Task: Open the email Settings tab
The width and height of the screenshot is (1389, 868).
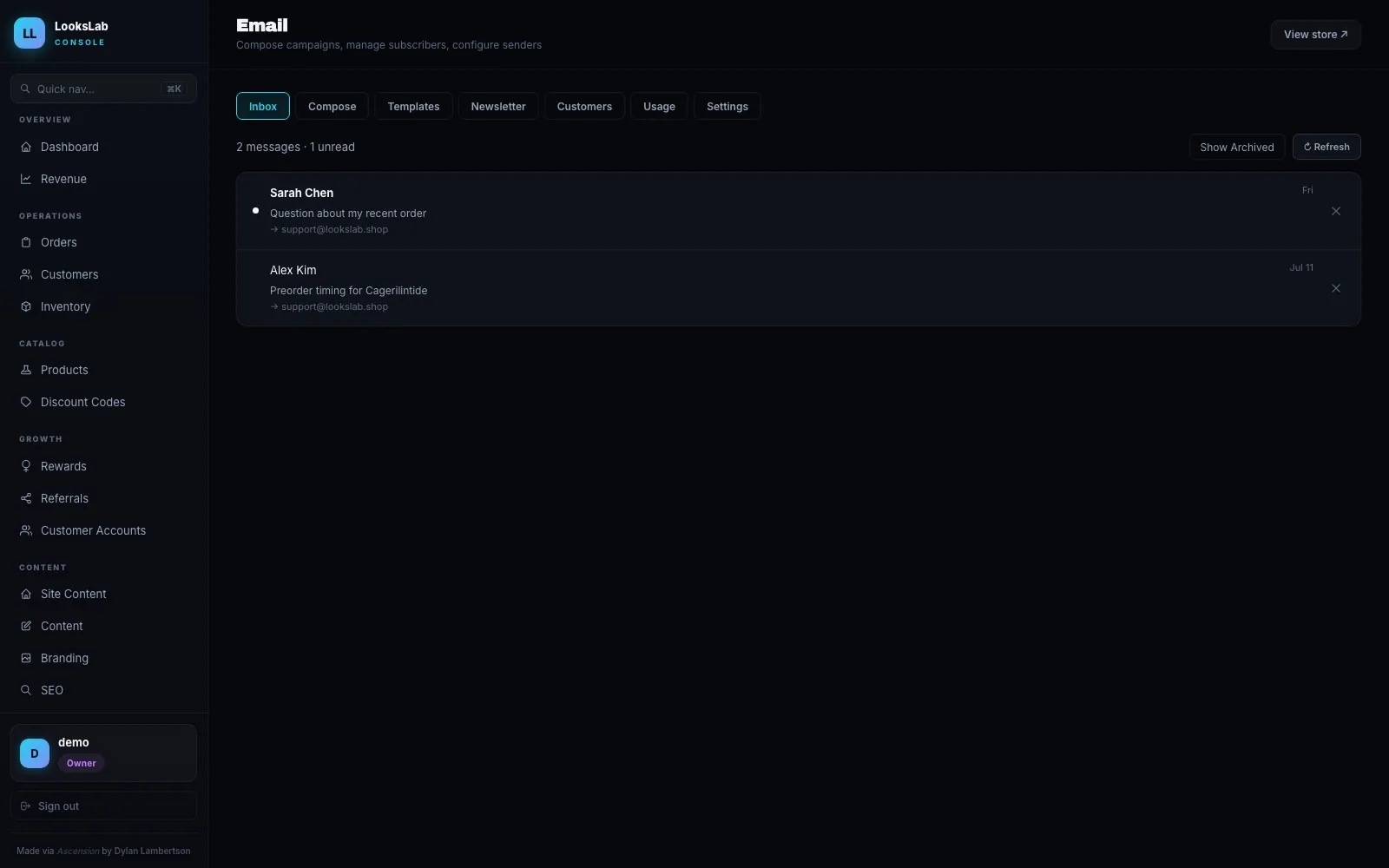Action: 727,106
